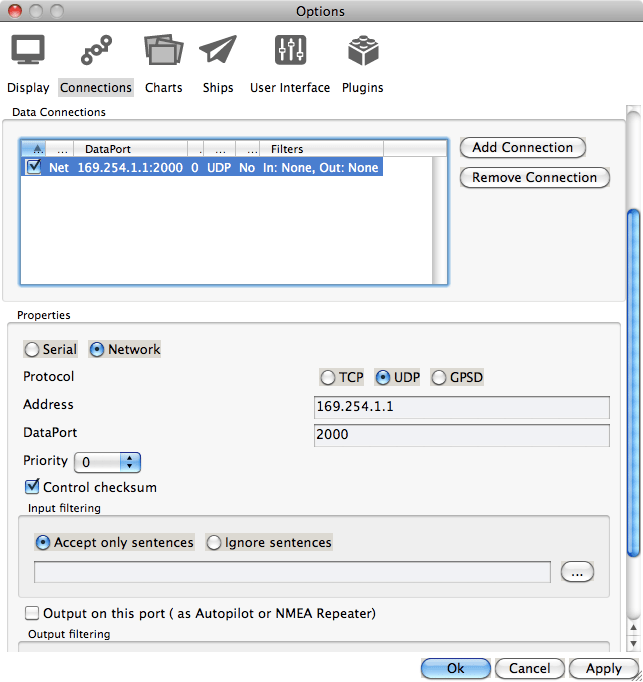Viewport: 643px width, 682px height.
Task: Enable Output on this port checkbox
Action: [x=33, y=613]
